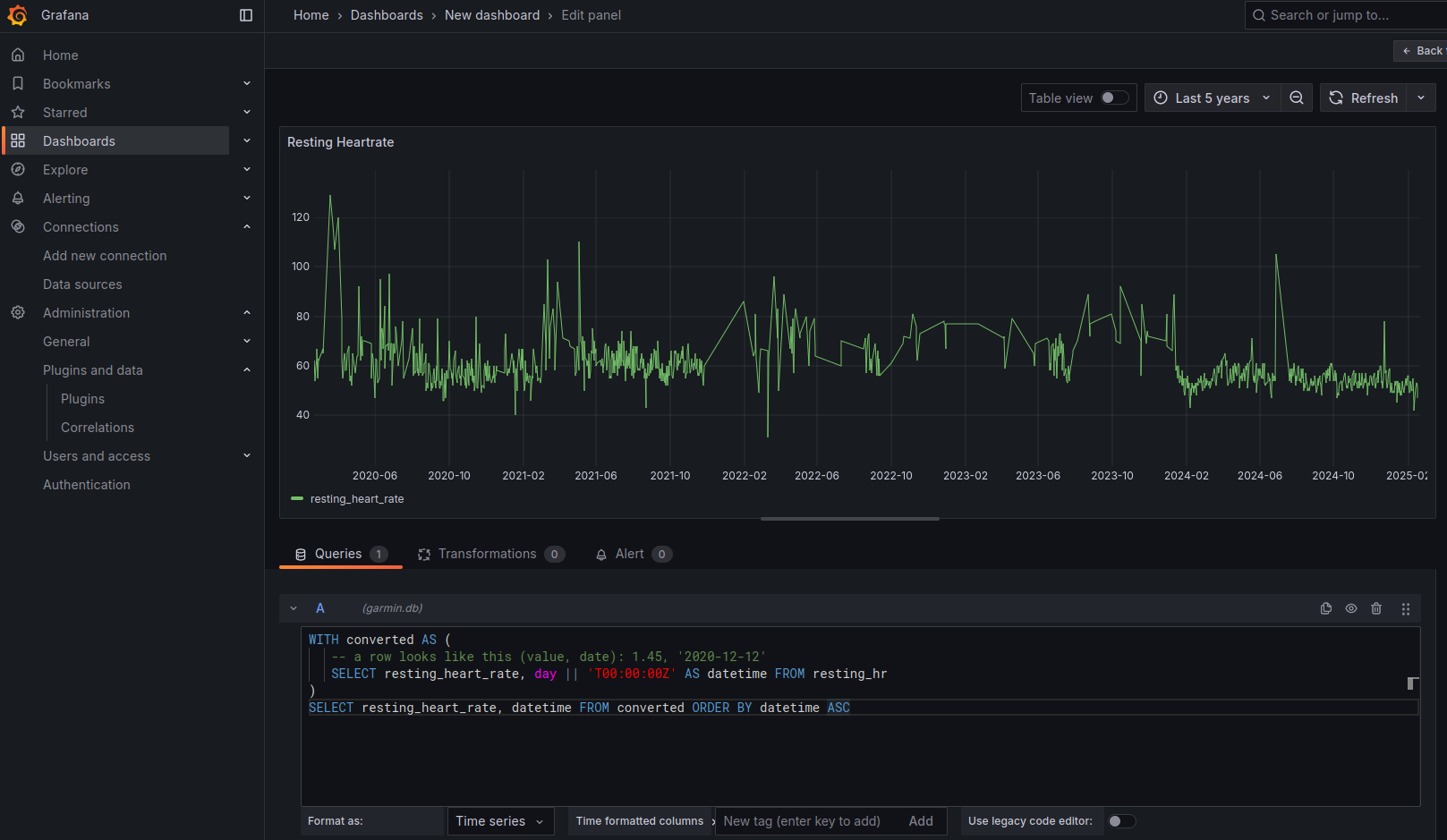
Task: Open the Last 5 years time picker
Action: [1213, 98]
